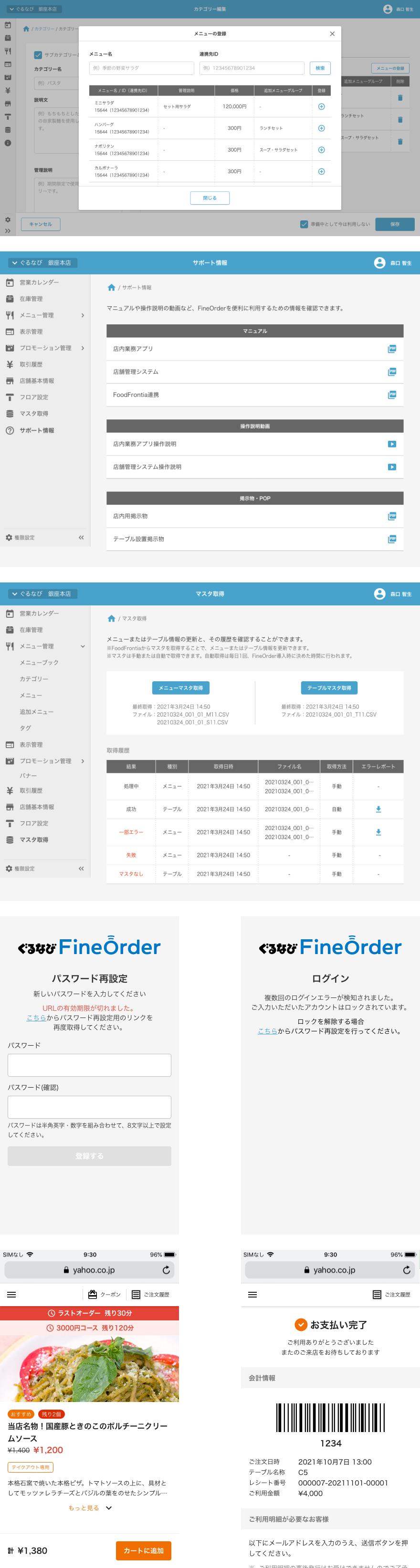
Task: Select 在庫管理 in the support page sidebar
Action: pyautogui.click(x=31, y=299)
